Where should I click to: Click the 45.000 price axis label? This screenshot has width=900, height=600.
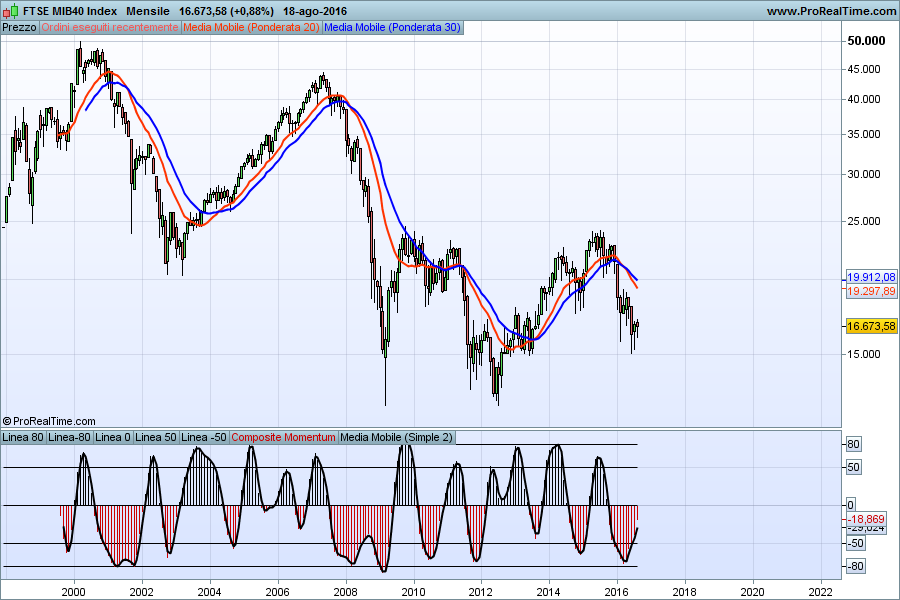(x=864, y=69)
